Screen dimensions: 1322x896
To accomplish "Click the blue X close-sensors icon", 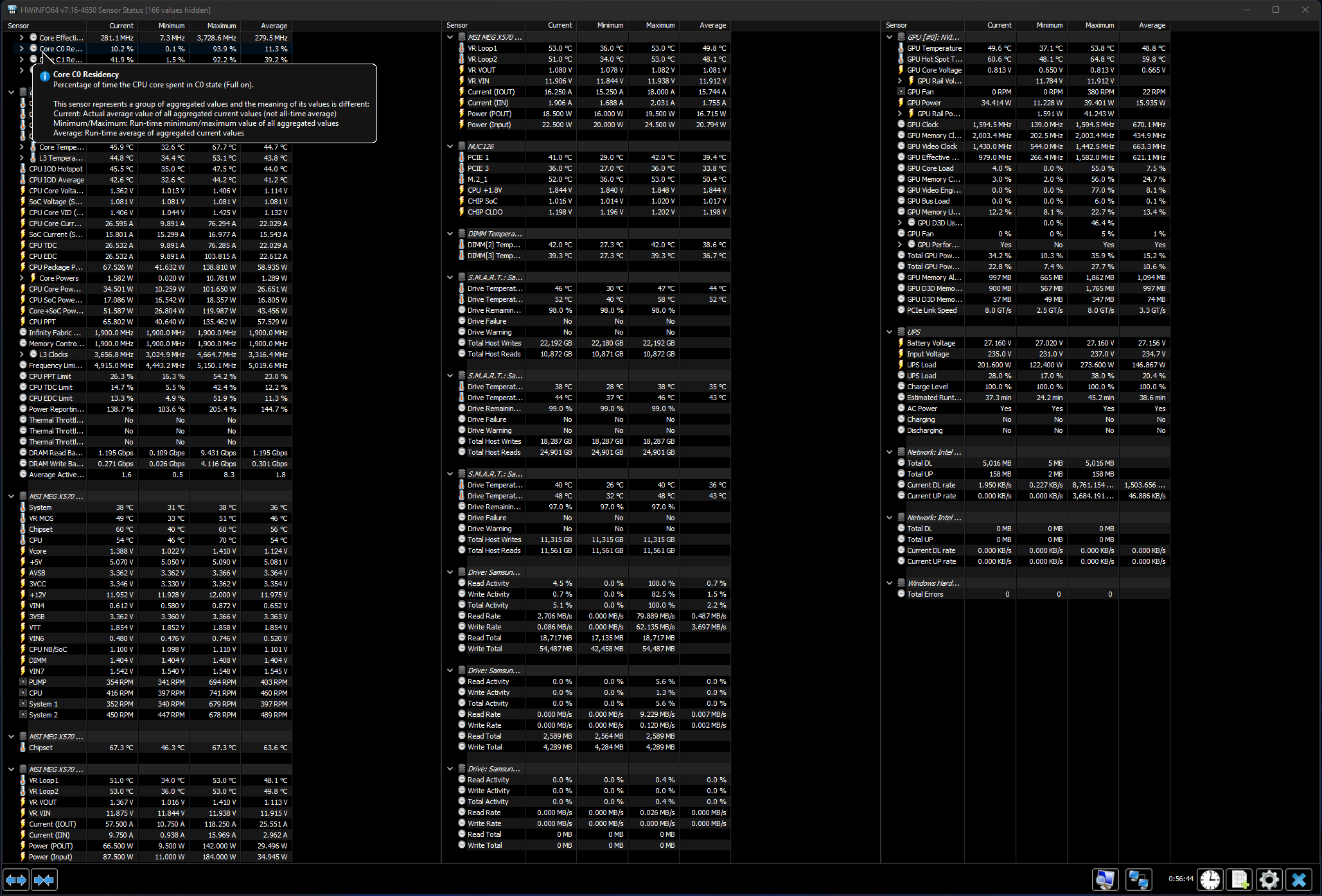I will [x=1299, y=879].
